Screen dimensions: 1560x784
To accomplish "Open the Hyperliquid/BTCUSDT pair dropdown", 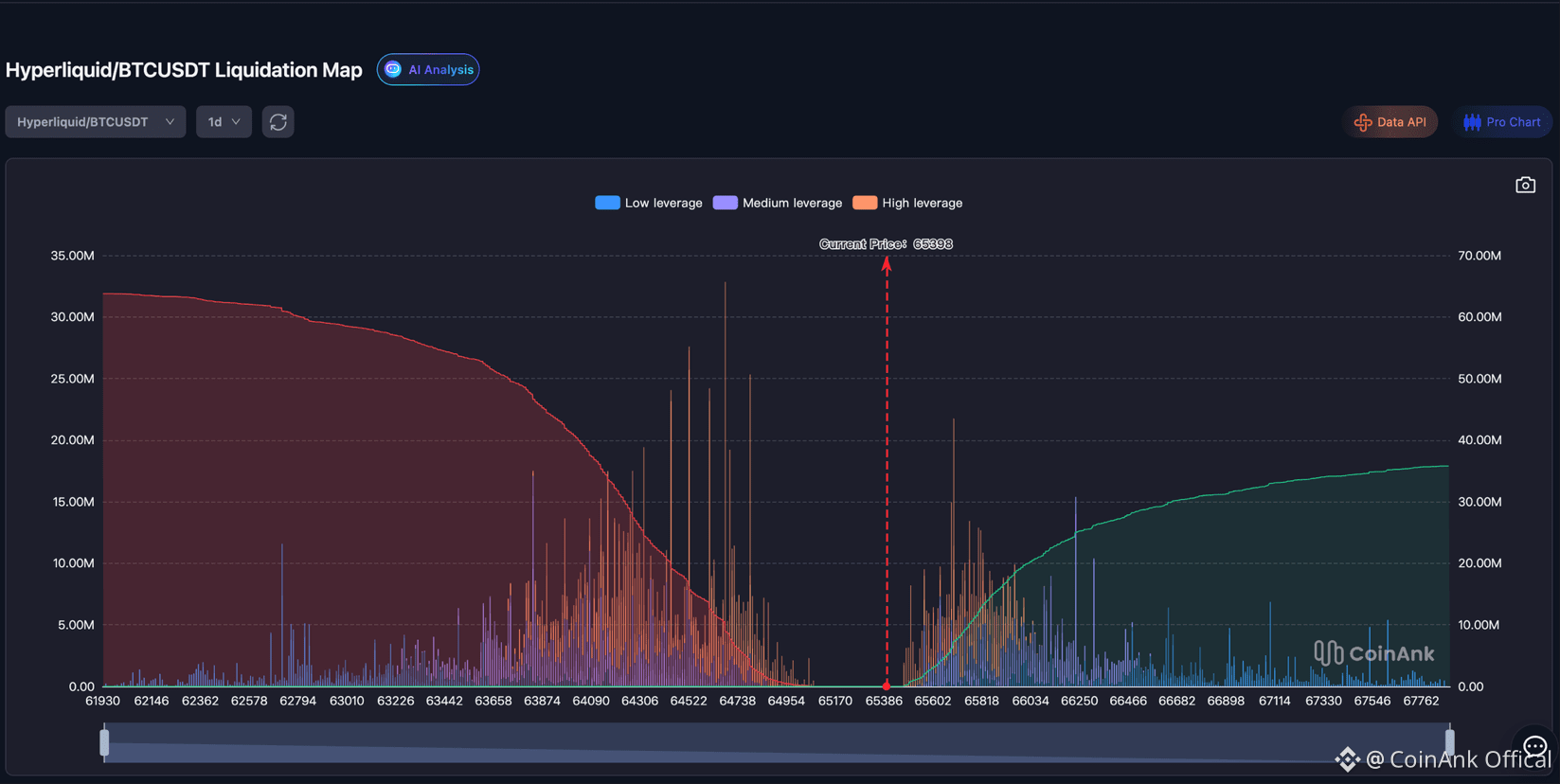I will tap(96, 122).
